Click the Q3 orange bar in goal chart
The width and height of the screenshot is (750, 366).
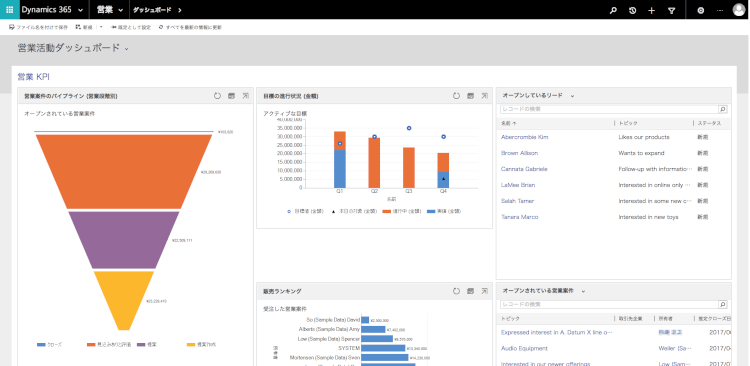click(409, 167)
